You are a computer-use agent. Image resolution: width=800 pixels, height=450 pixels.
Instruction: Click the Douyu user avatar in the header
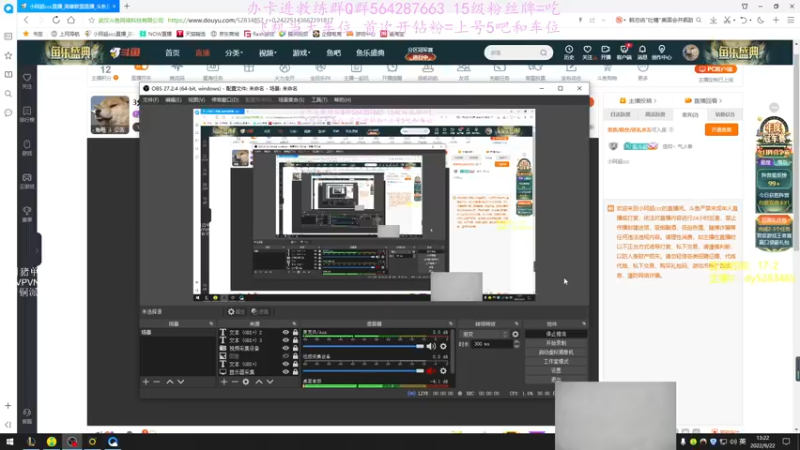691,52
